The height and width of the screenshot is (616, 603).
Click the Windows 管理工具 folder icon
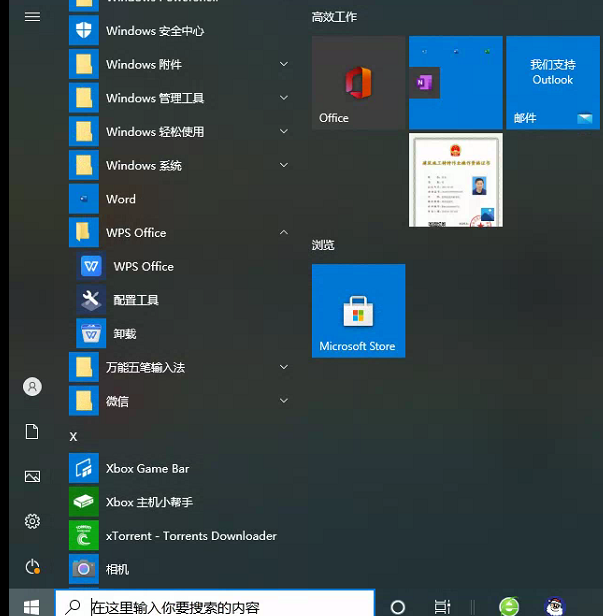click(x=84, y=98)
